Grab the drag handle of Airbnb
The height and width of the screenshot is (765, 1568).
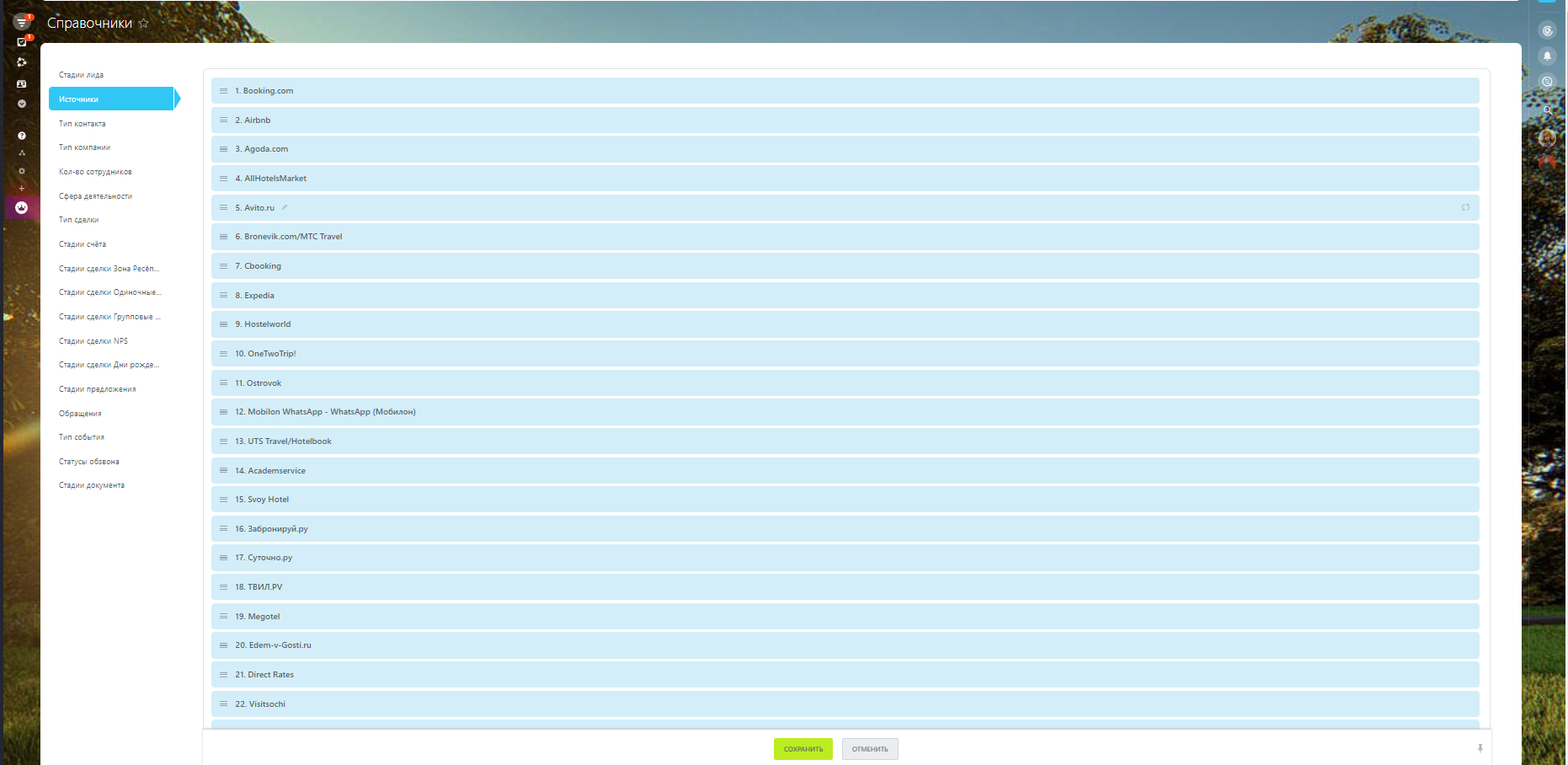(x=224, y=120)
